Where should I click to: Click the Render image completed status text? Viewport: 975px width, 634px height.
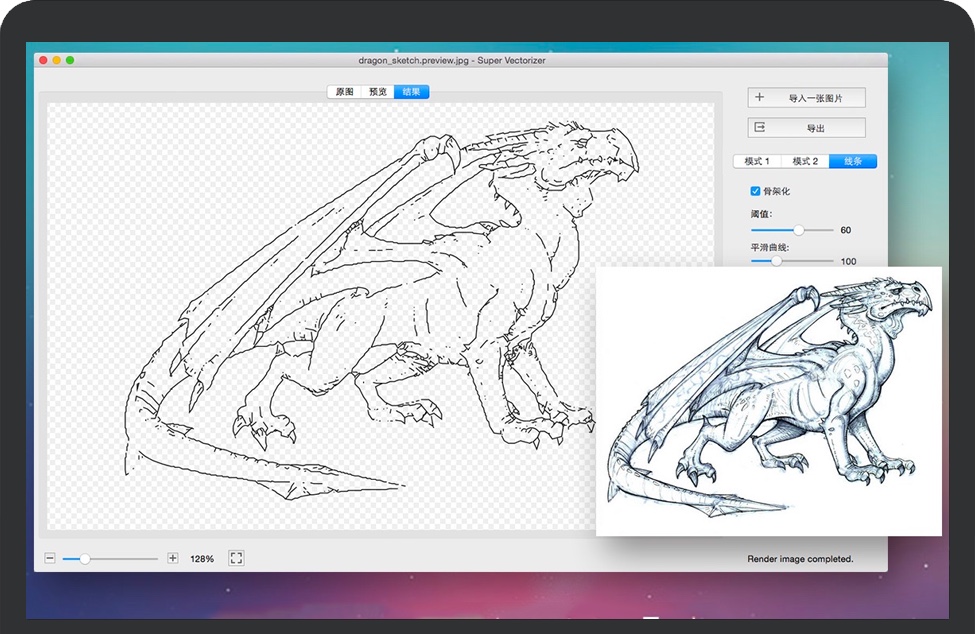tap(800, 559)
